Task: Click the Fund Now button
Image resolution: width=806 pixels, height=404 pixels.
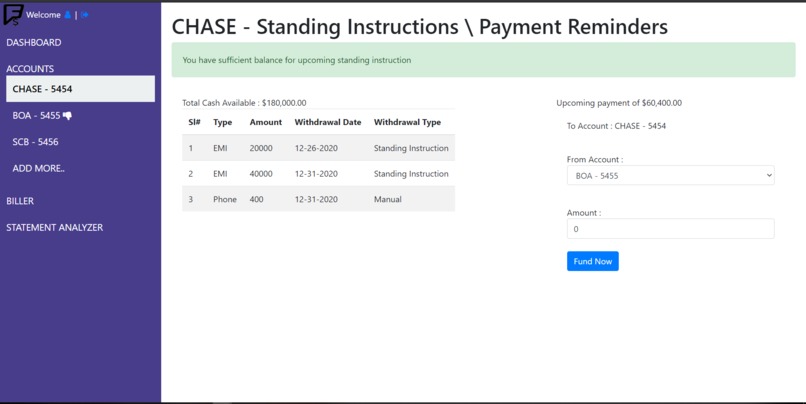Action: [x=593, y=261]
